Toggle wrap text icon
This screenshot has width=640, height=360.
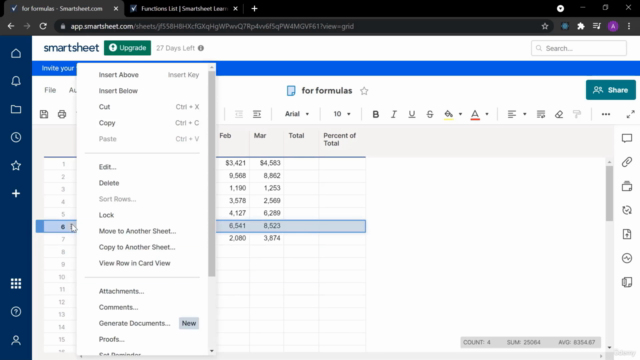pyautogui.click(x=541, y=114)
